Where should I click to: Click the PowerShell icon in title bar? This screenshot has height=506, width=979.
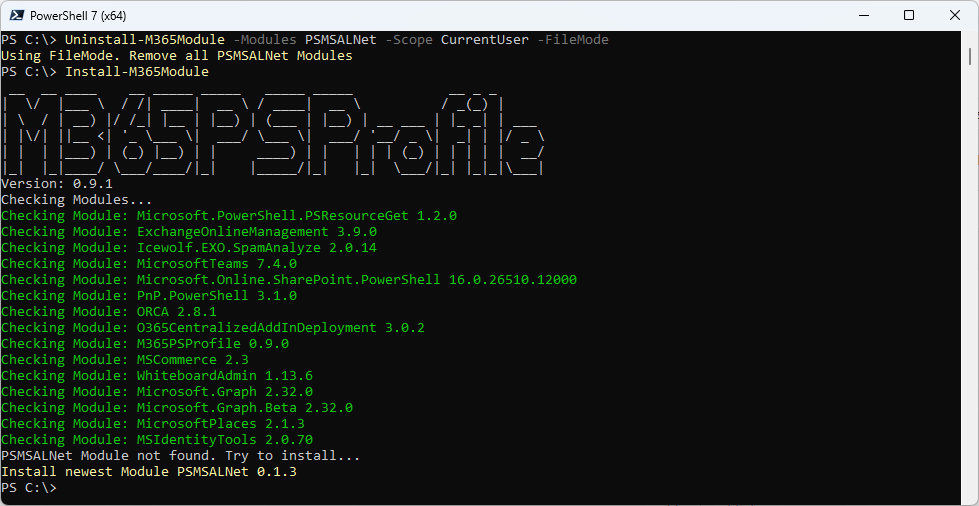tap(15, 15)
